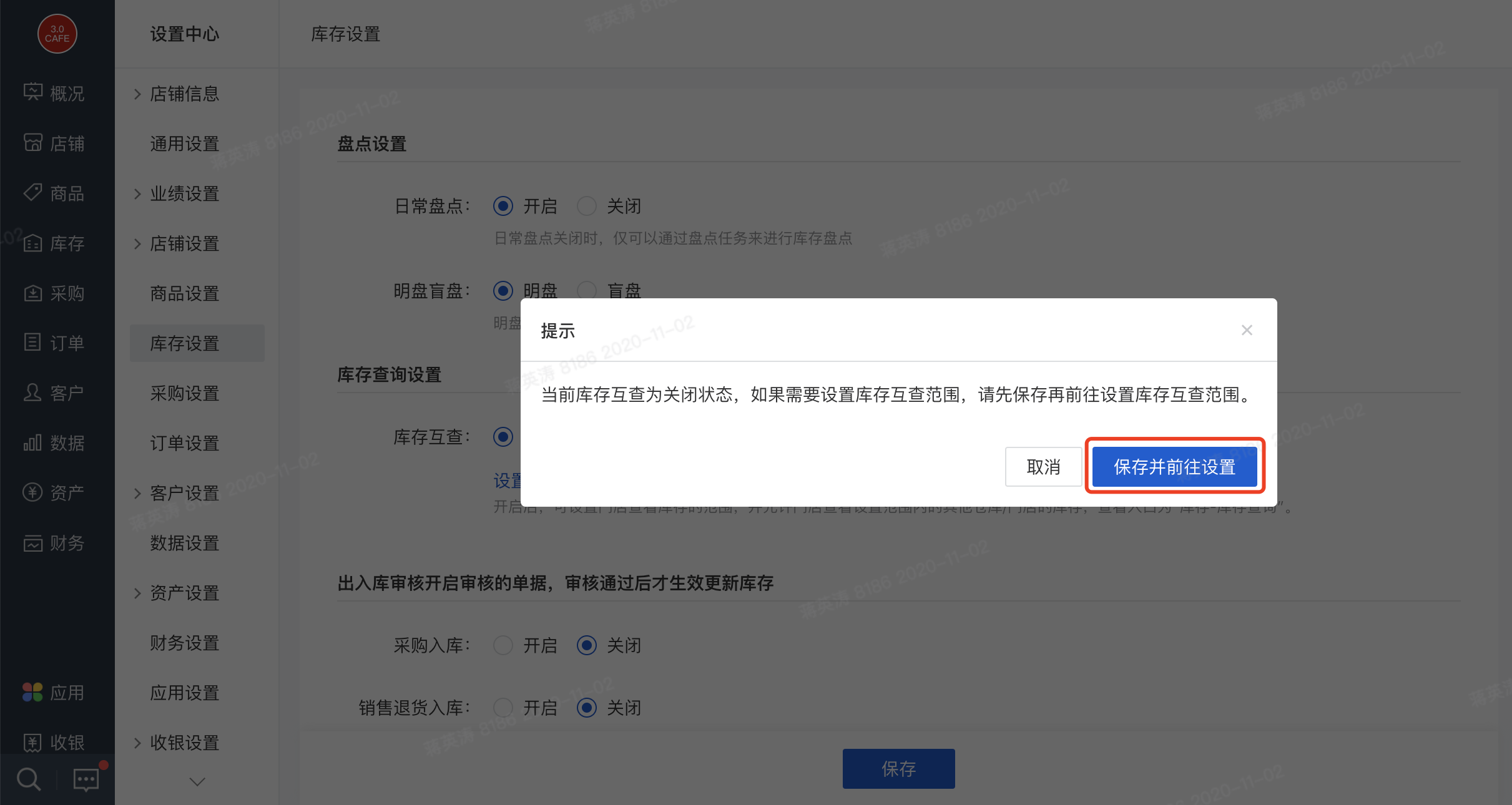Expand the 客户设置 customer settings section

[184, 493]
